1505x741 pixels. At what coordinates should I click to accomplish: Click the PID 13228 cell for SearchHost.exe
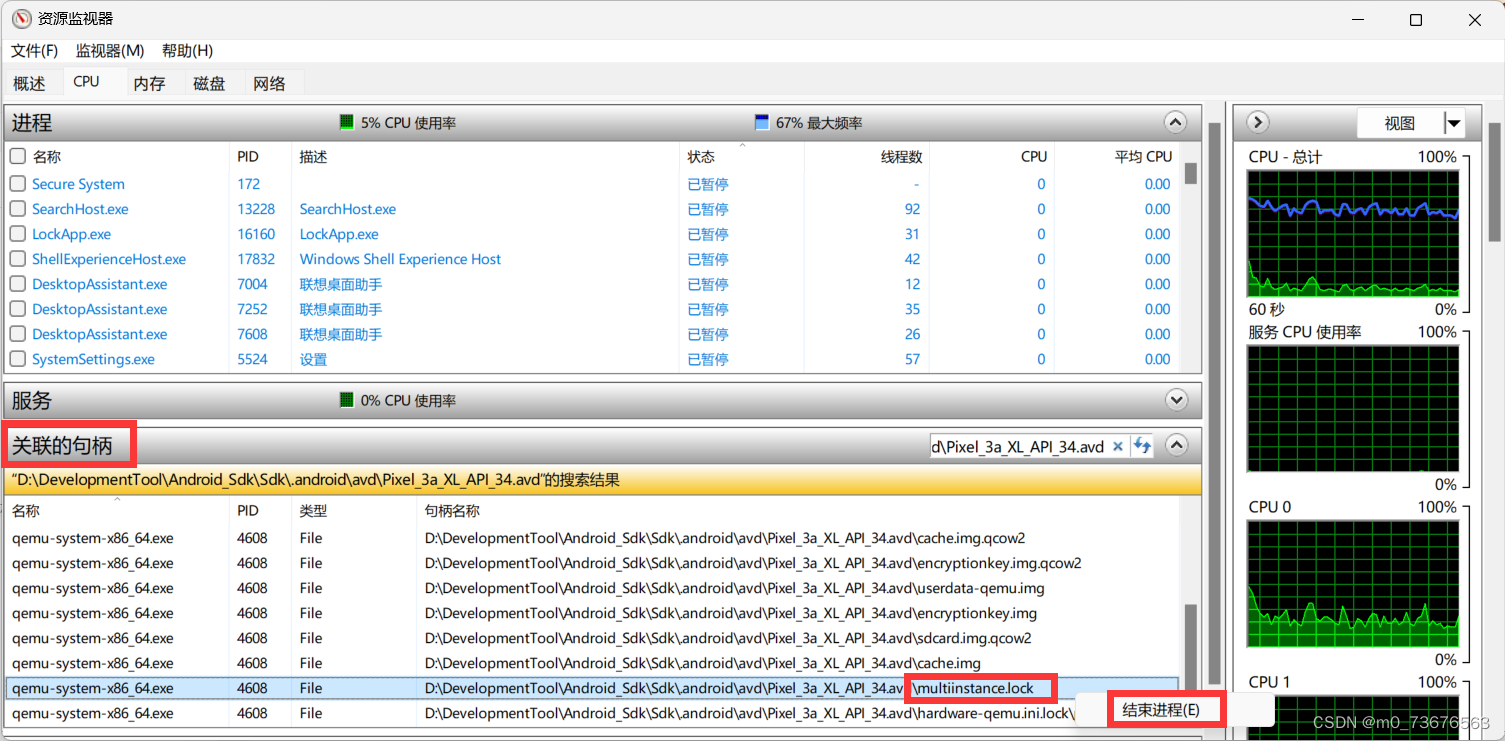pyautogui.click(x=256, y=209)
